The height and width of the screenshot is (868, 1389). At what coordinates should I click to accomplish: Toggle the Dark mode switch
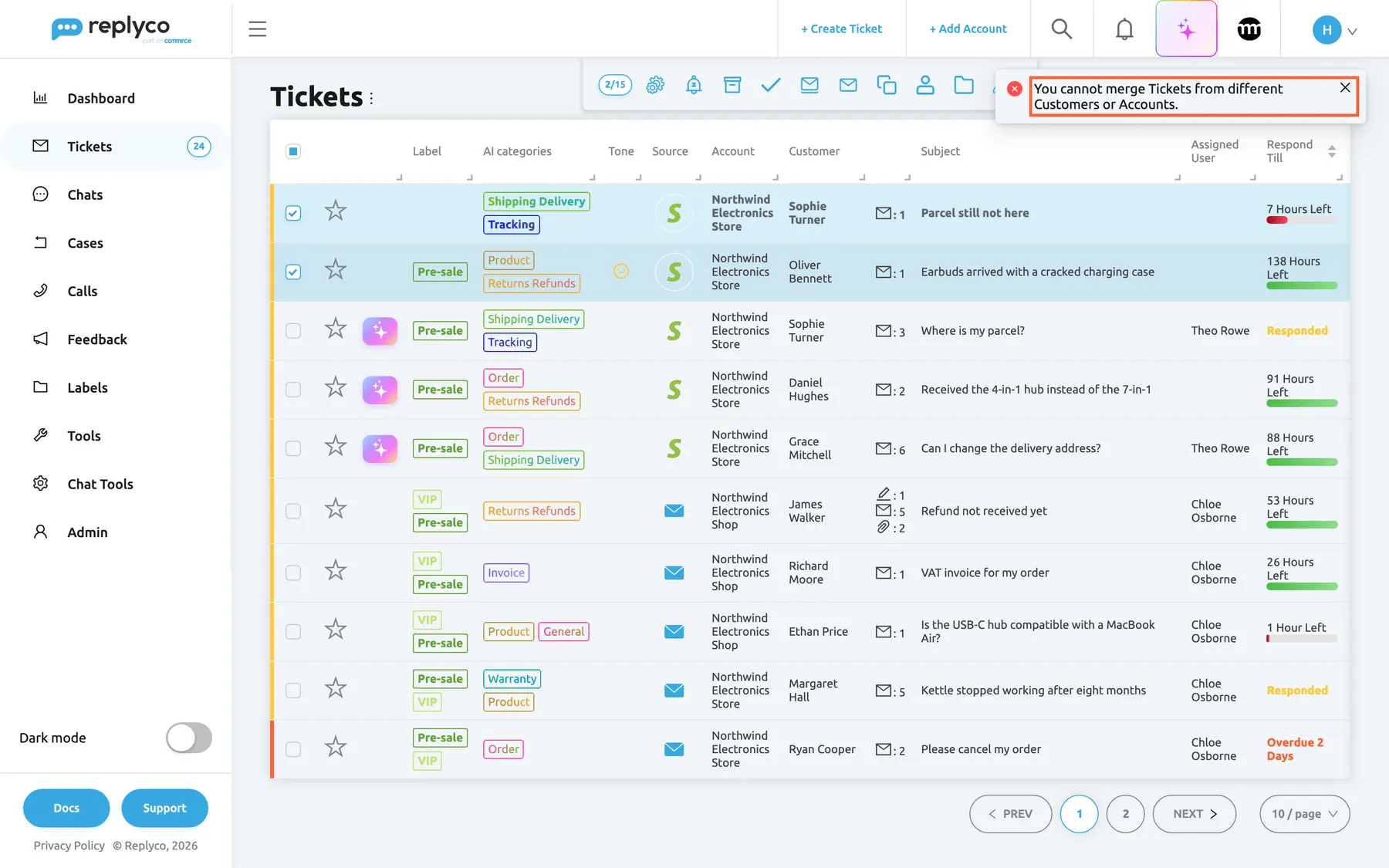click(x=189, y=738)
